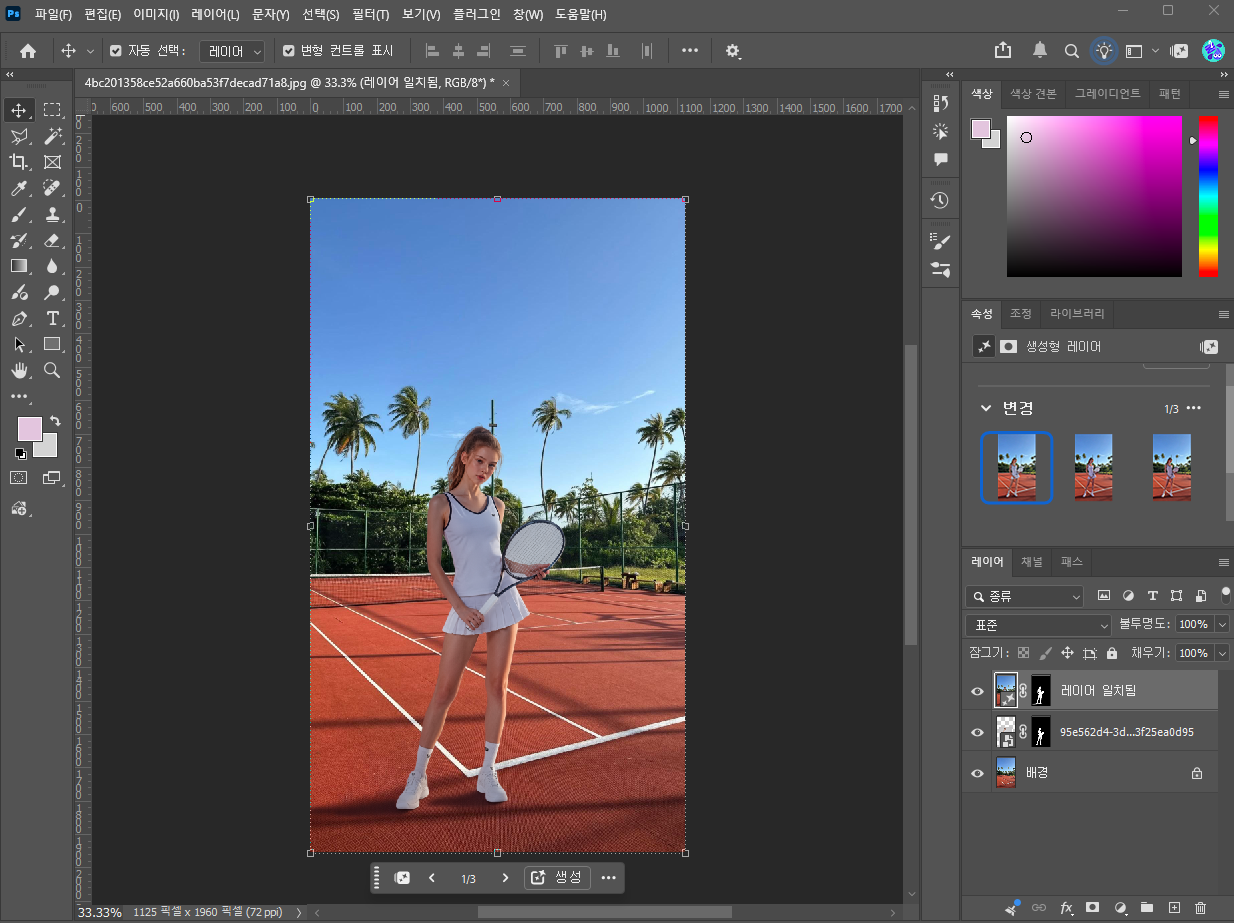Open the share export icon
The width and height of the screenshot is (1234, 923).
1003,51
